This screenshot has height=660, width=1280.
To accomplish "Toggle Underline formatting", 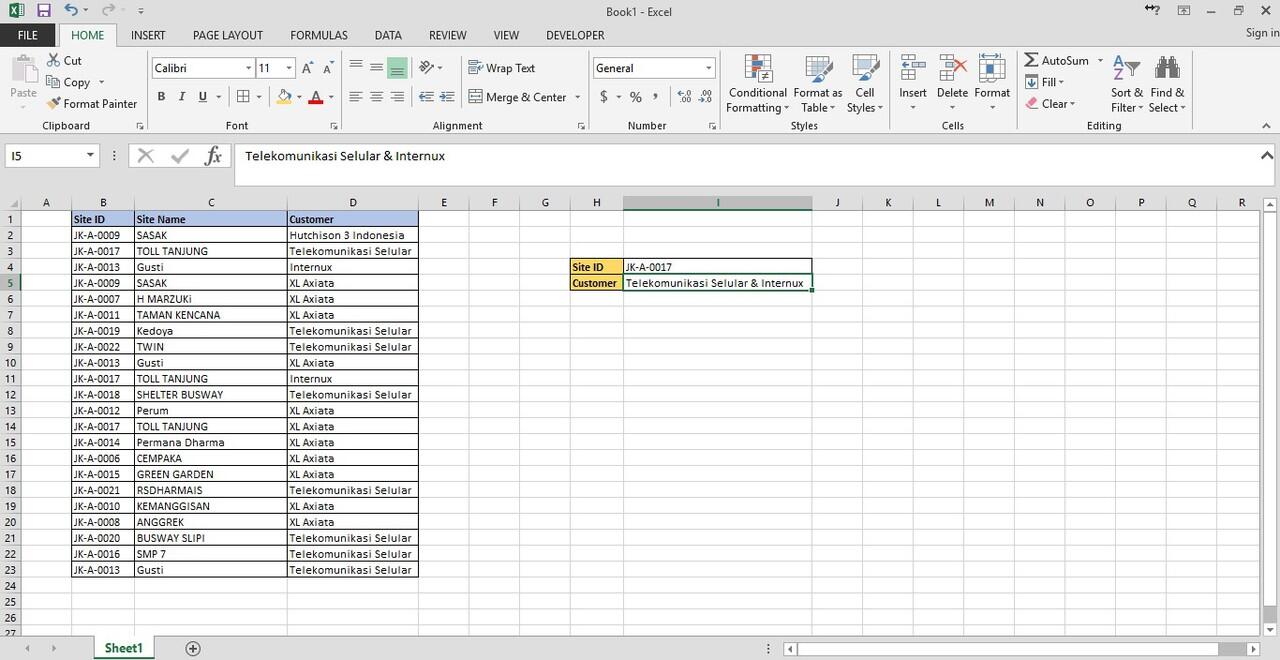I will click(x=203, y=97).
